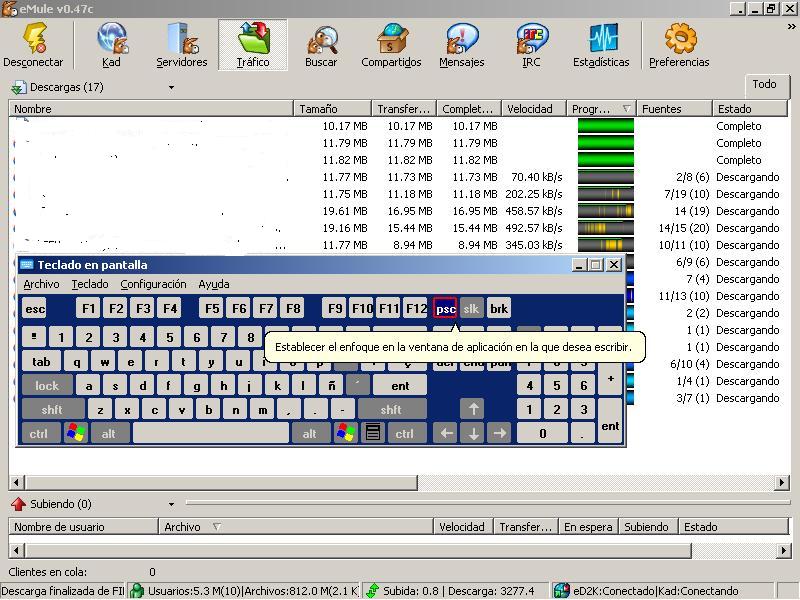The width and height of the screenshot is (800, 600).
Task: Click the down arrow key
Action: click(473, 434)
